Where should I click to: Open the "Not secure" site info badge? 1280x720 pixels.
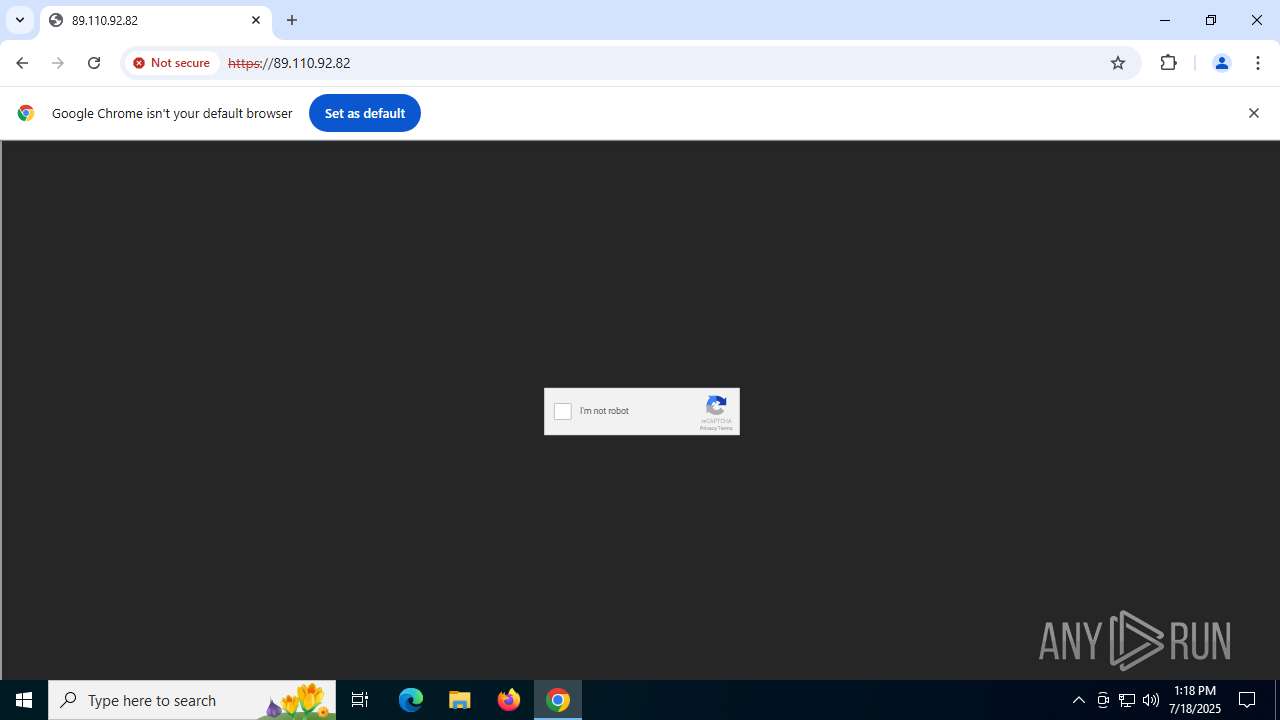[172, 63]
